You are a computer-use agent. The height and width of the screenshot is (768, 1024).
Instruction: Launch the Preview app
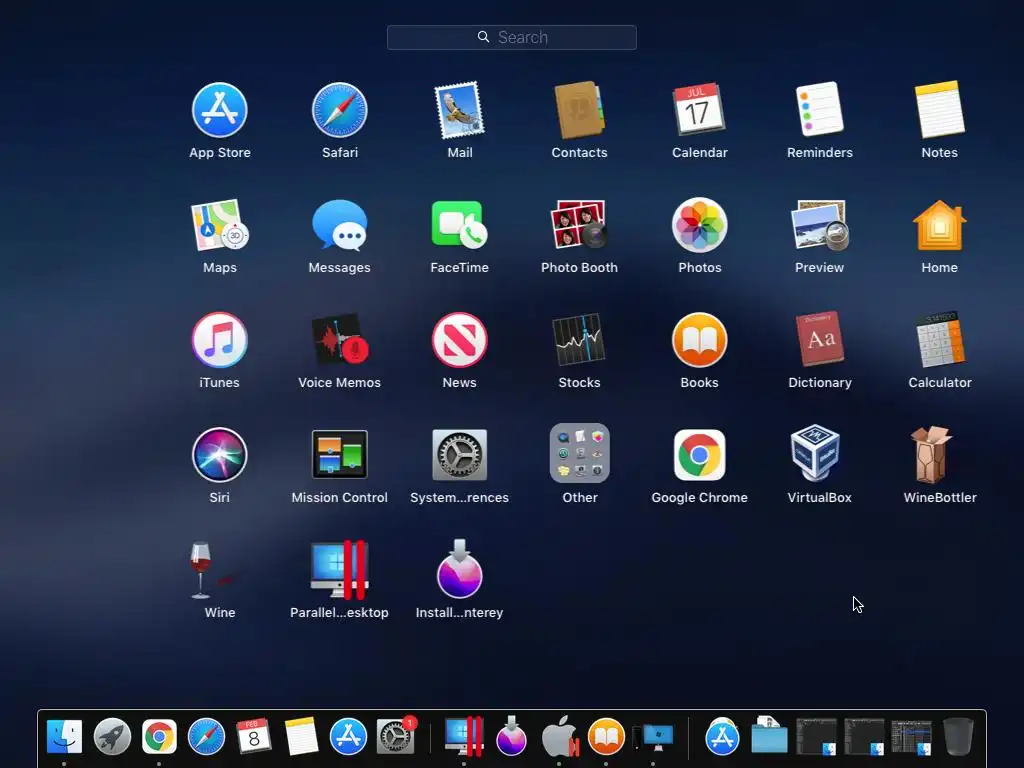[x=820, y=225]
